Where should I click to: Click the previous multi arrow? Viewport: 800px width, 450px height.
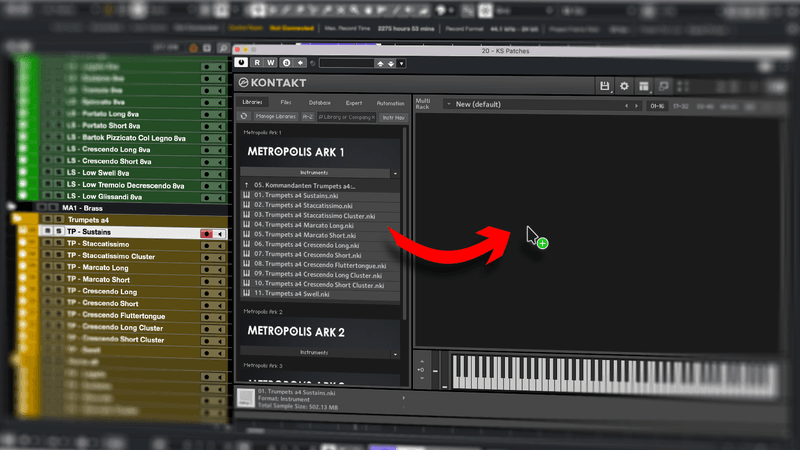coord(627,106)
